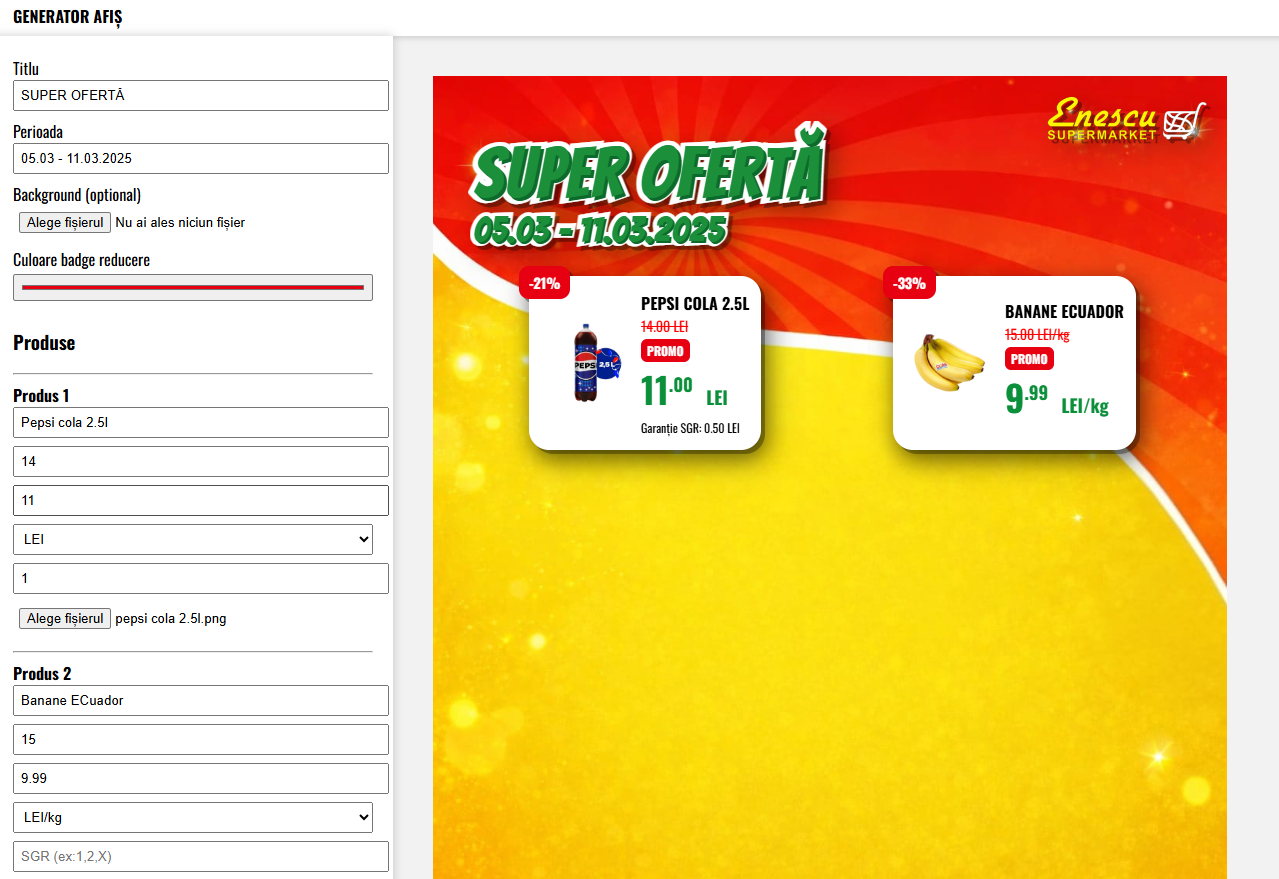Click Produs 1 new price field 11

coord(200,501)
